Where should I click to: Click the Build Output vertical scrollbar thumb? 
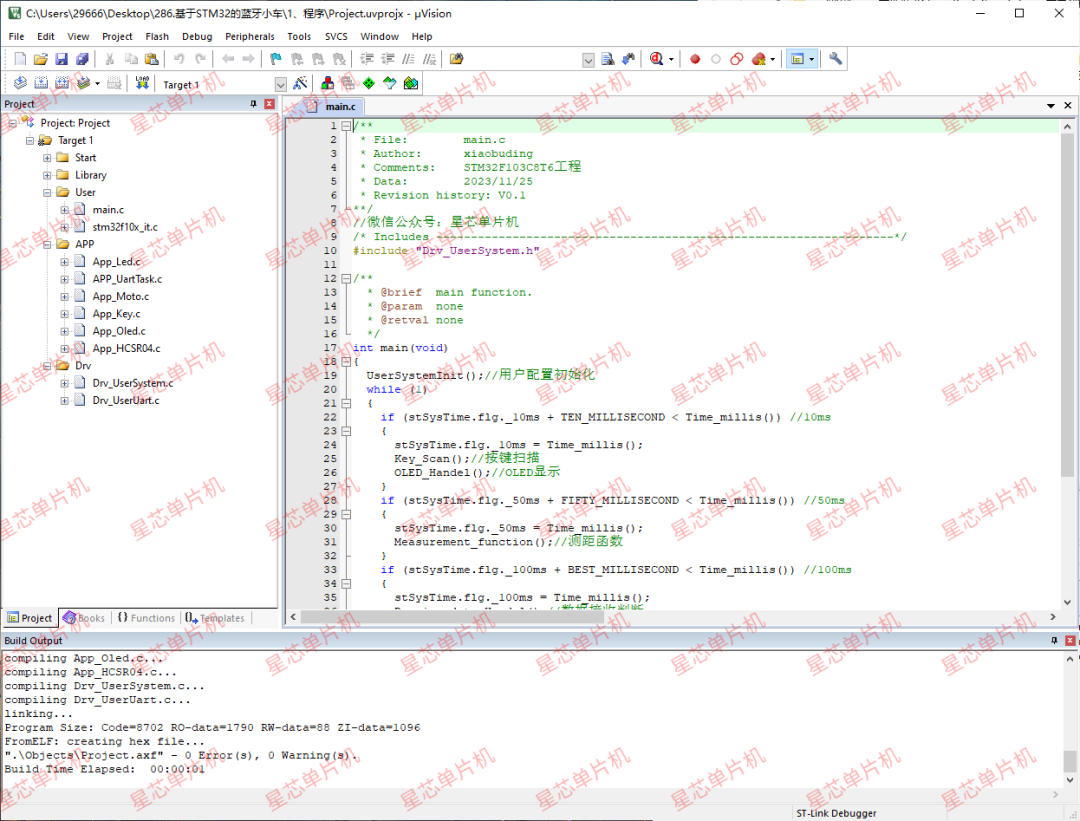click(x=1070, y=760)
